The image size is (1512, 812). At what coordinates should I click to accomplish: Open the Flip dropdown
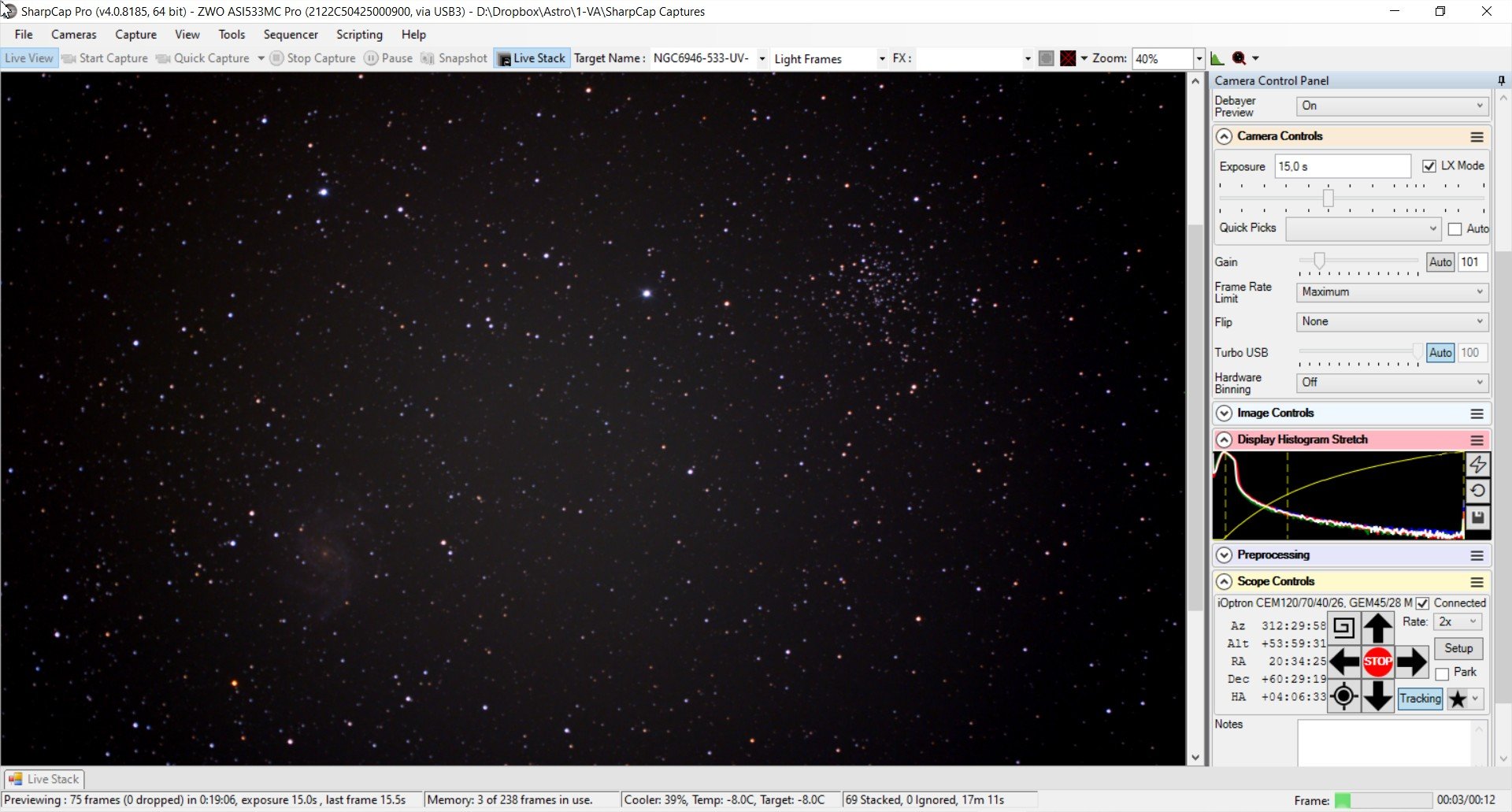pos(1392,322)
